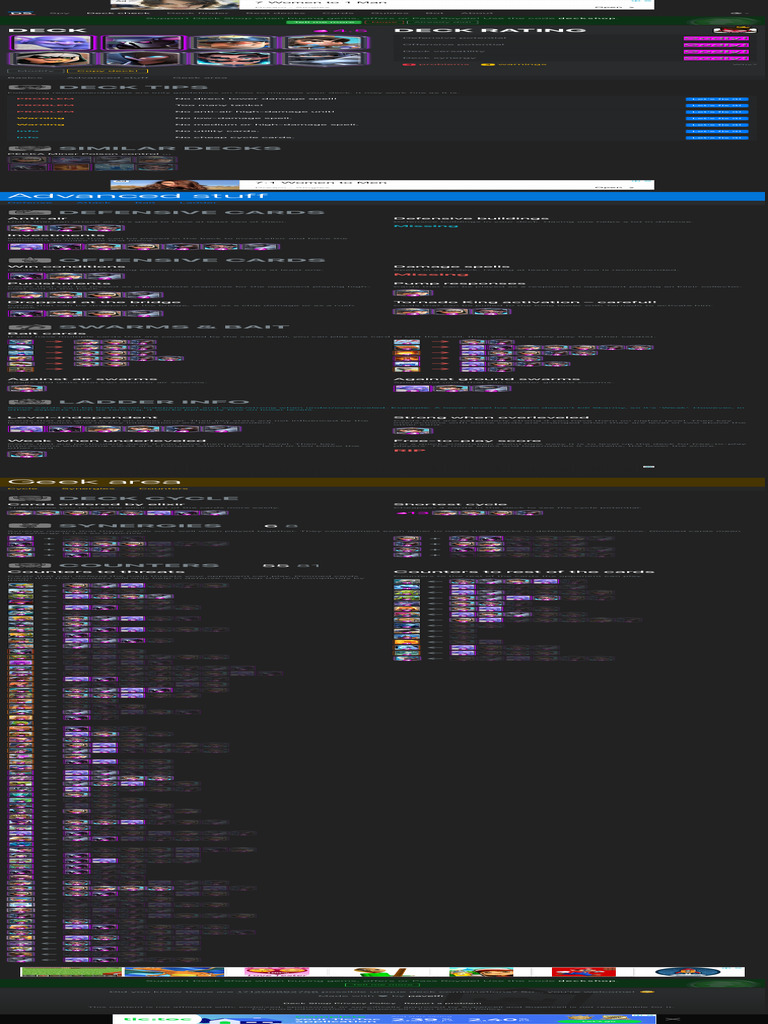This screenshot has height=1024, width=768.
Task: Click the Copy deck button
Action: point(108,71)
